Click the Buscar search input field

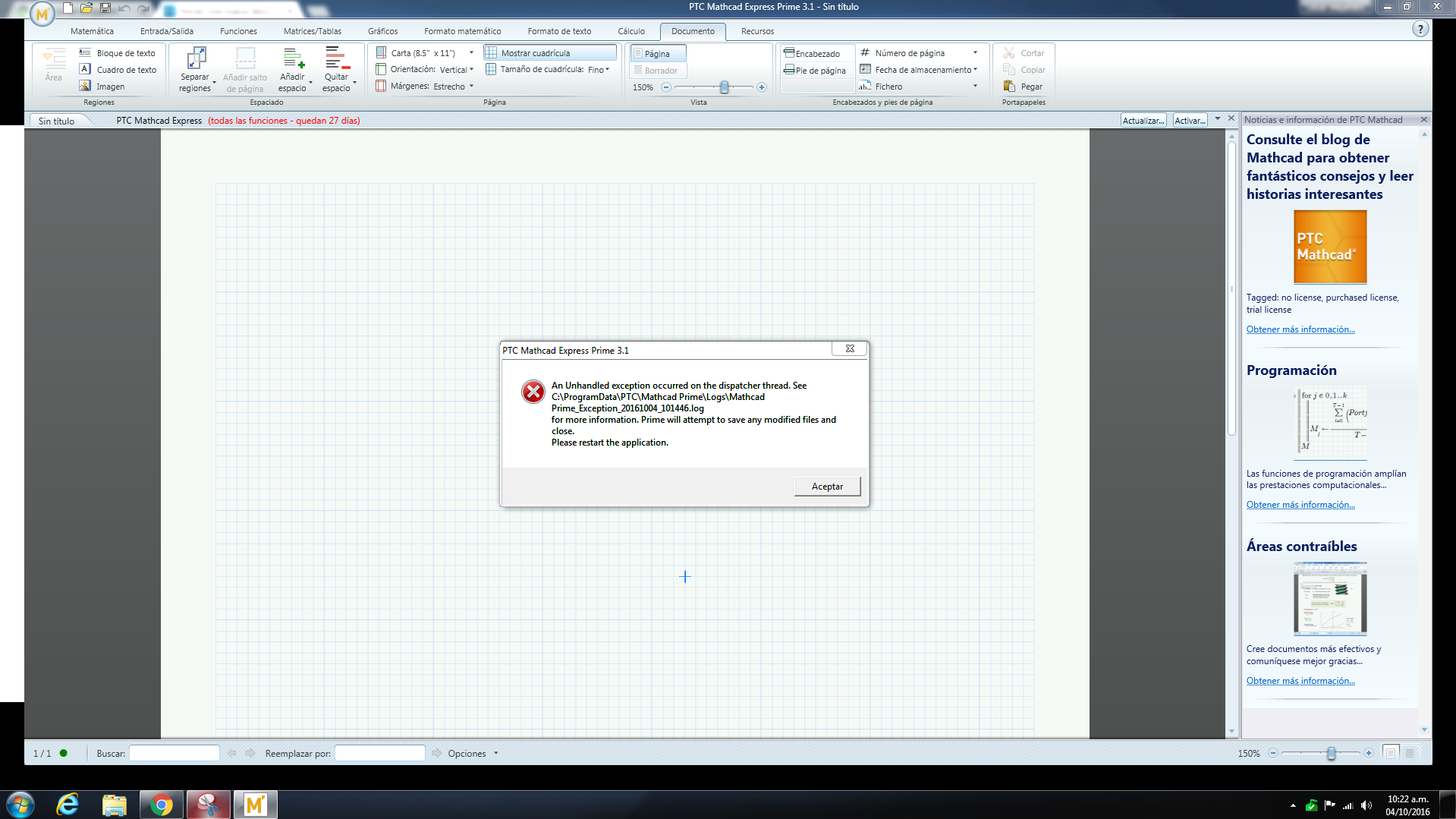[x=175, y=753]
